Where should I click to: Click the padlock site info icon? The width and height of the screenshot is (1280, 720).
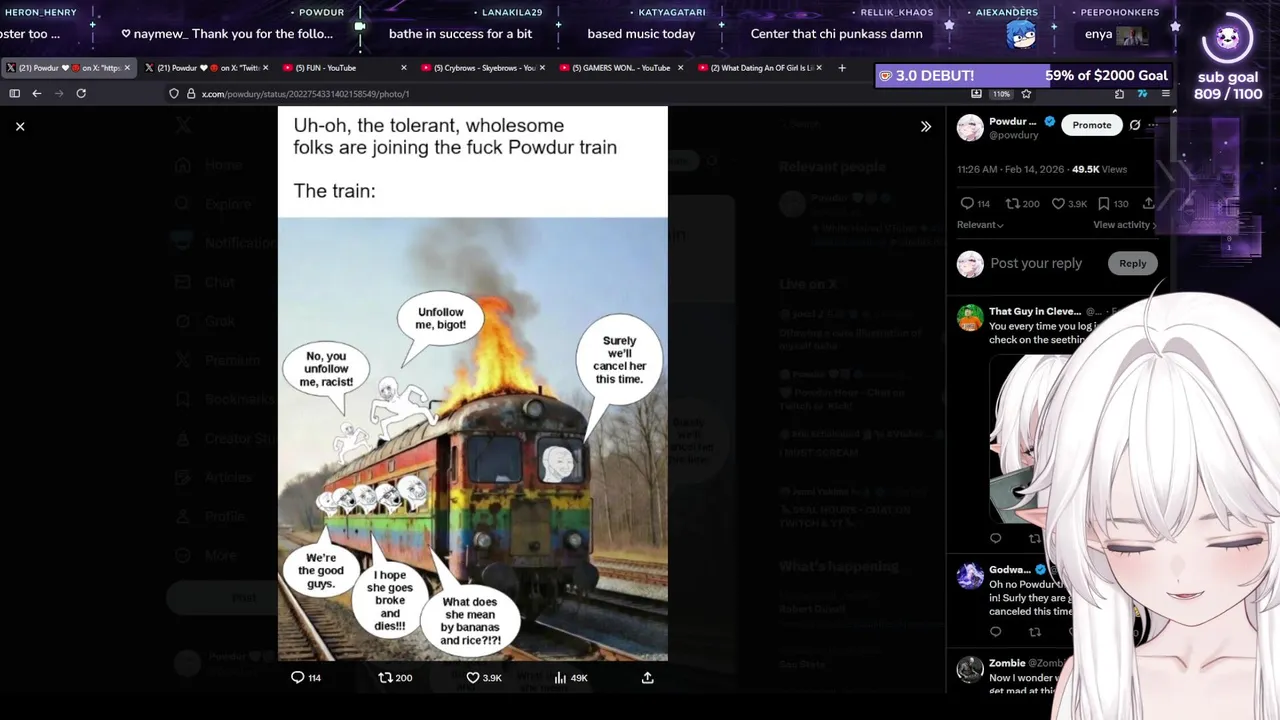click(x=191, y=94)
